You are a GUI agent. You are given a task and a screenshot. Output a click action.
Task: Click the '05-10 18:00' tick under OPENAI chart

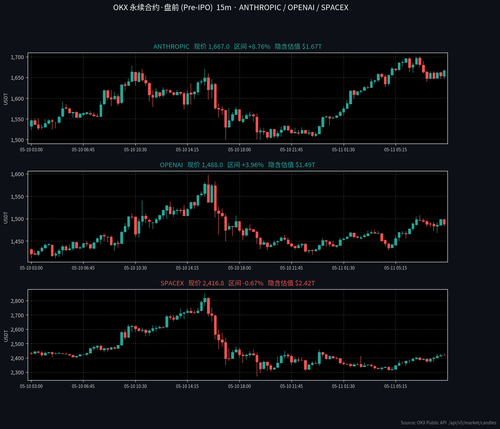239,268
